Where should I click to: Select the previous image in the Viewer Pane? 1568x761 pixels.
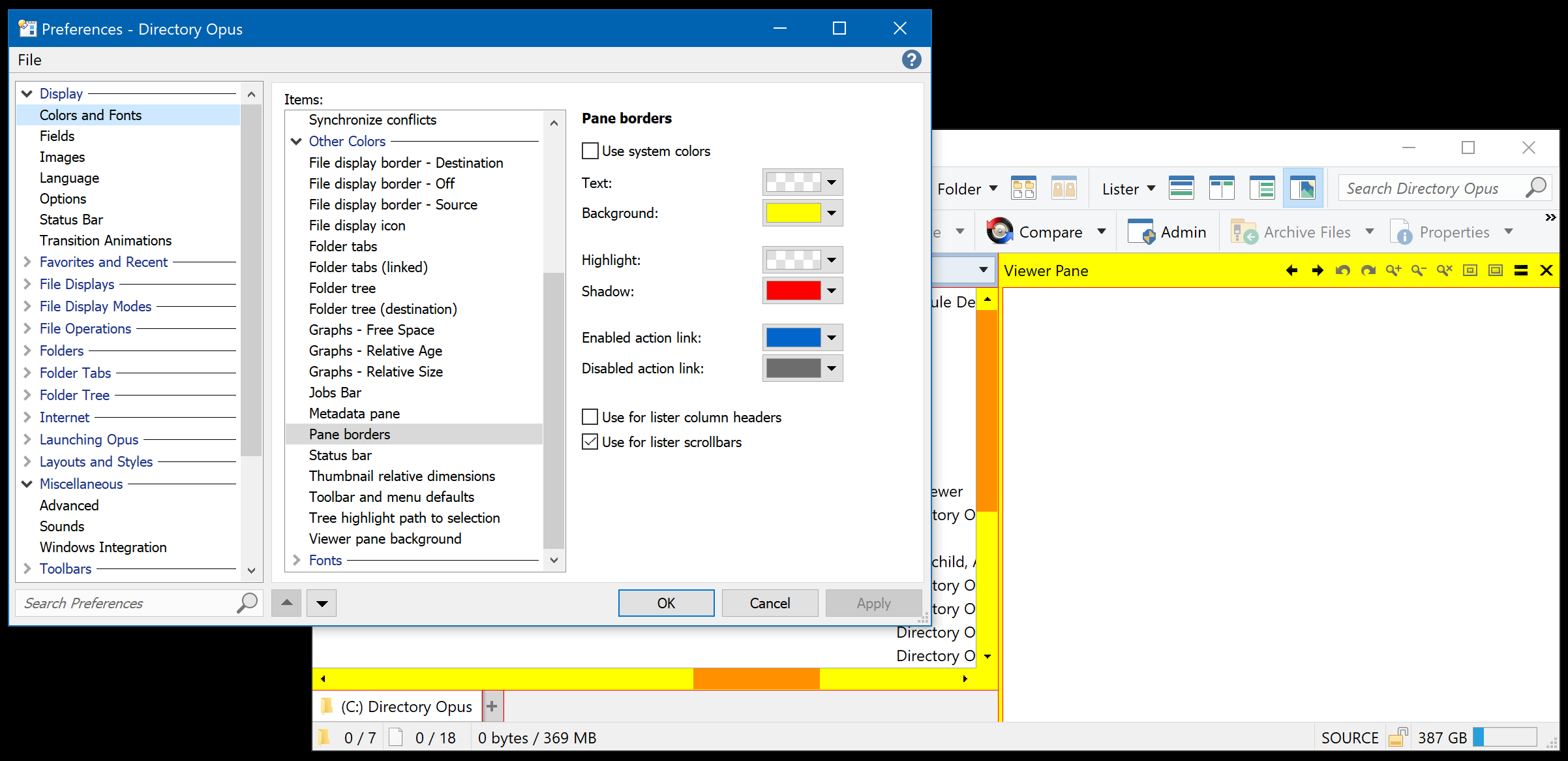pyautogui.click(x=1292, y=270)
